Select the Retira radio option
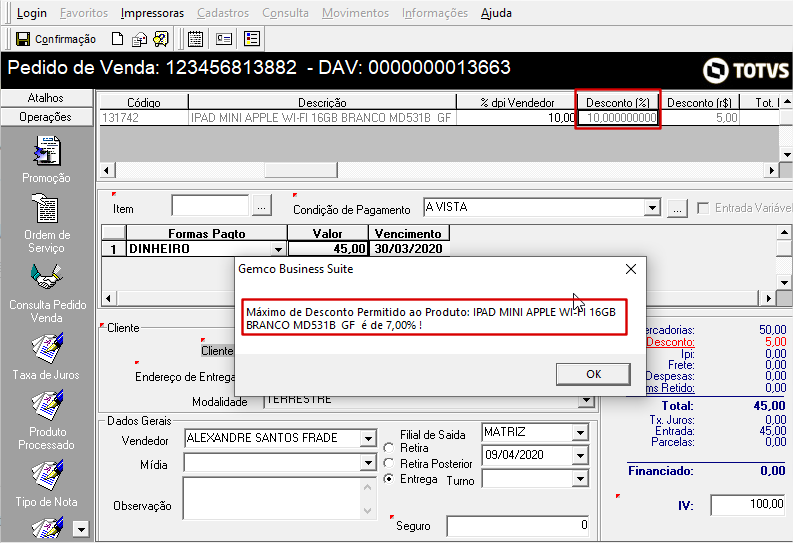 [388, 448]
